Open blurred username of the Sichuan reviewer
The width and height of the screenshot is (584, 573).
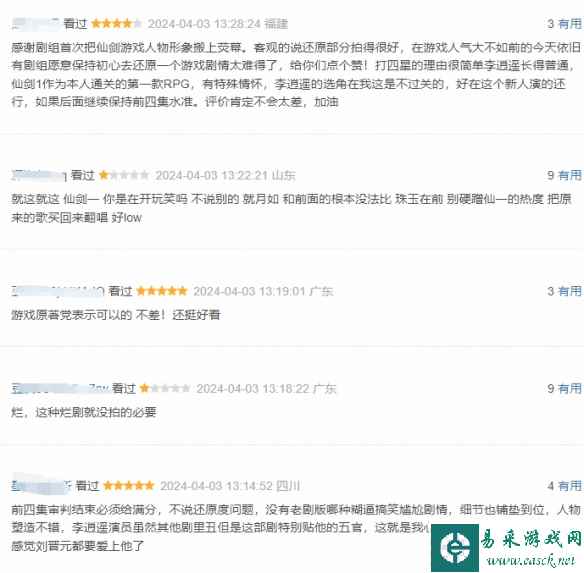pyautogui.click(x=41, y=485)
